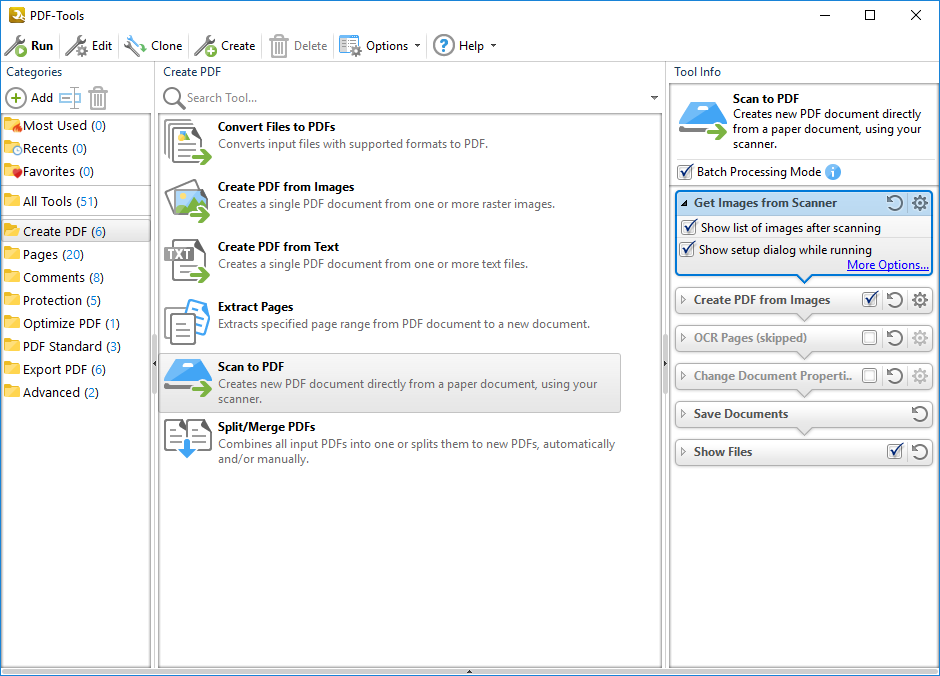Screen dimensions: 940x676
Task: Toggle the Show Files step checkbox
Action: coord(894,452)
